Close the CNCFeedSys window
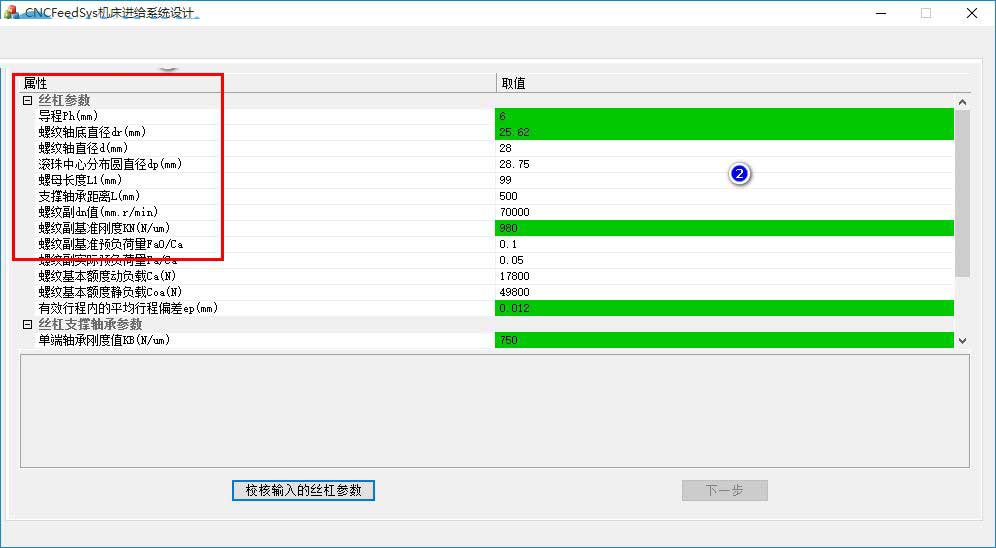 point(972,13)
